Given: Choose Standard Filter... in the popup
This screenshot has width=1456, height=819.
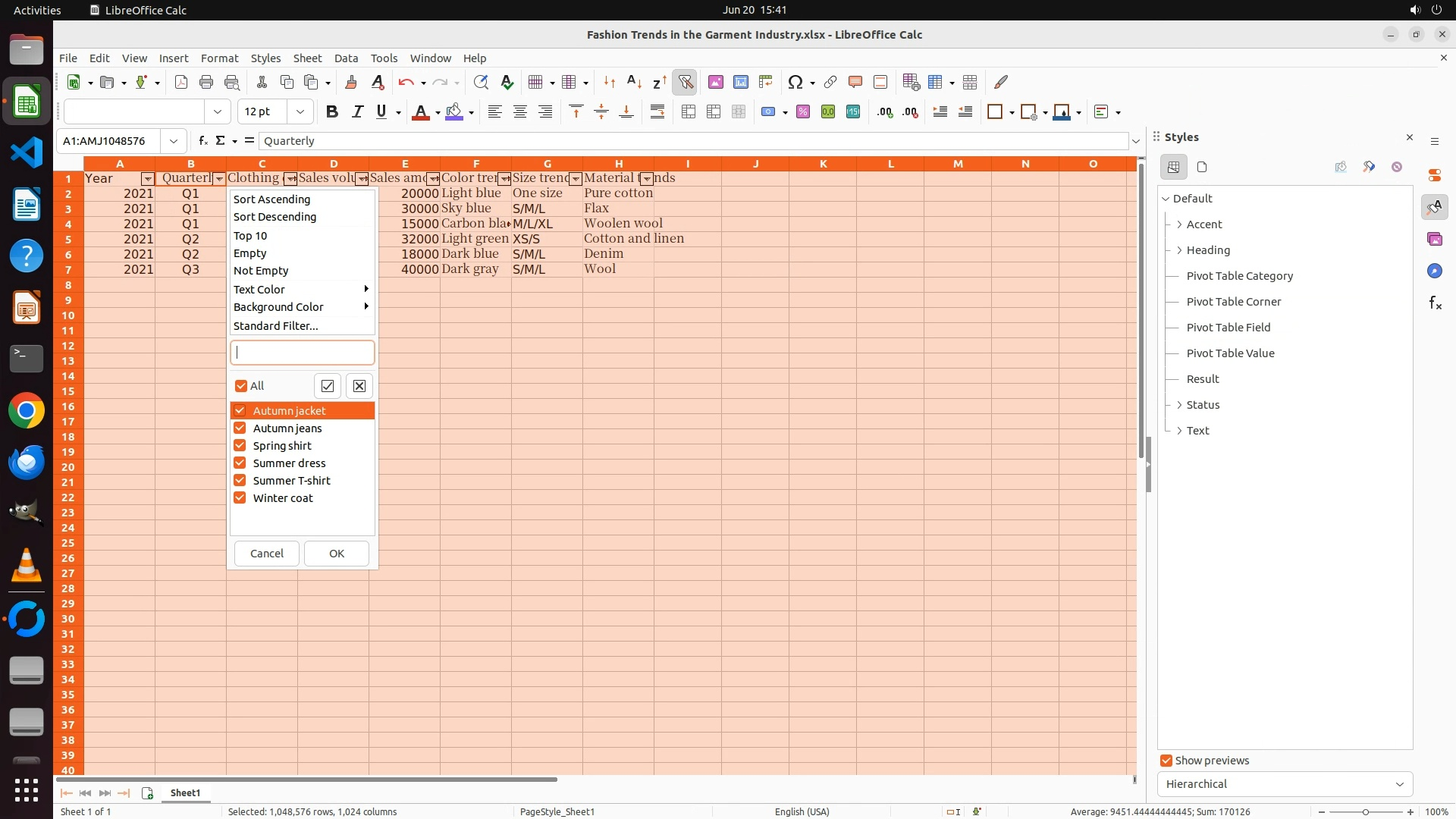Looking at the screenshot, I should coord(275,326).
